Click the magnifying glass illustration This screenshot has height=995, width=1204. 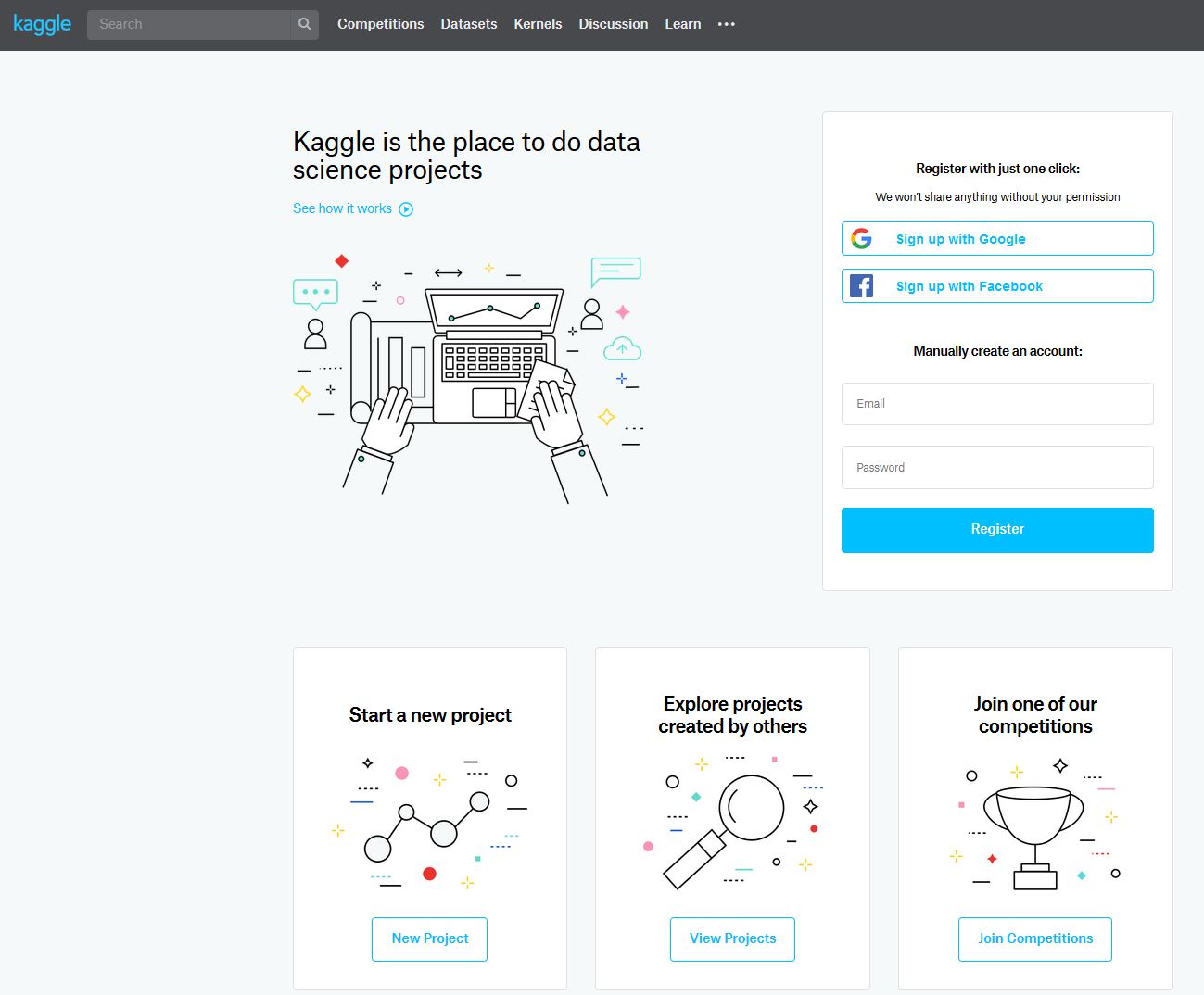coord(732,823)
